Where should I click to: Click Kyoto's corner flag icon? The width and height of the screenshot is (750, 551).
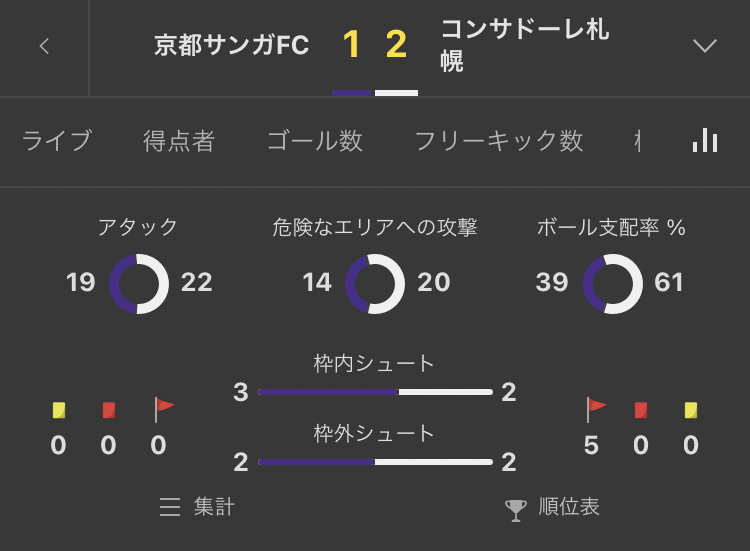point(164,410)
